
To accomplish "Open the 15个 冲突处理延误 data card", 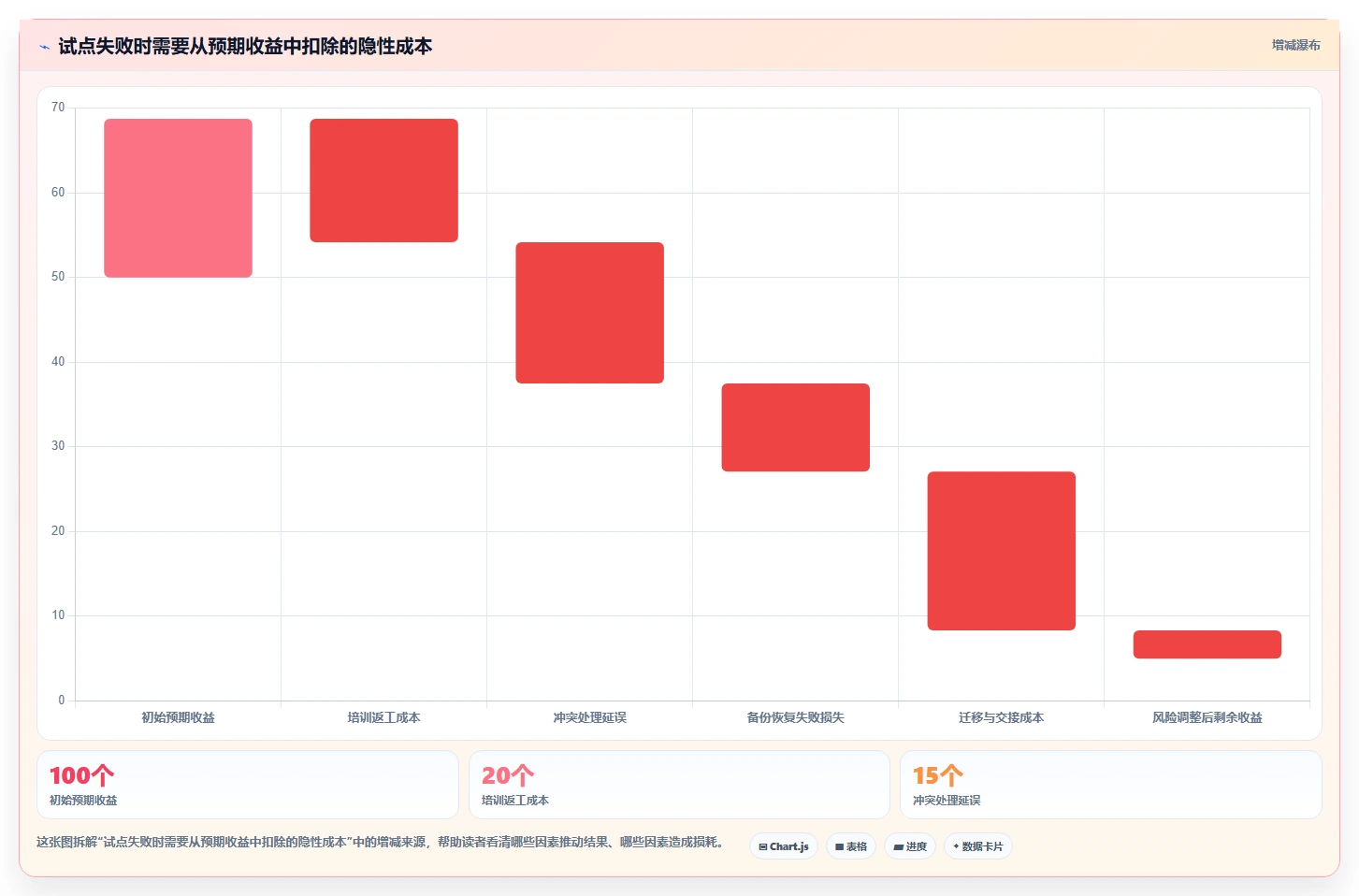I will click(1111, 785).
